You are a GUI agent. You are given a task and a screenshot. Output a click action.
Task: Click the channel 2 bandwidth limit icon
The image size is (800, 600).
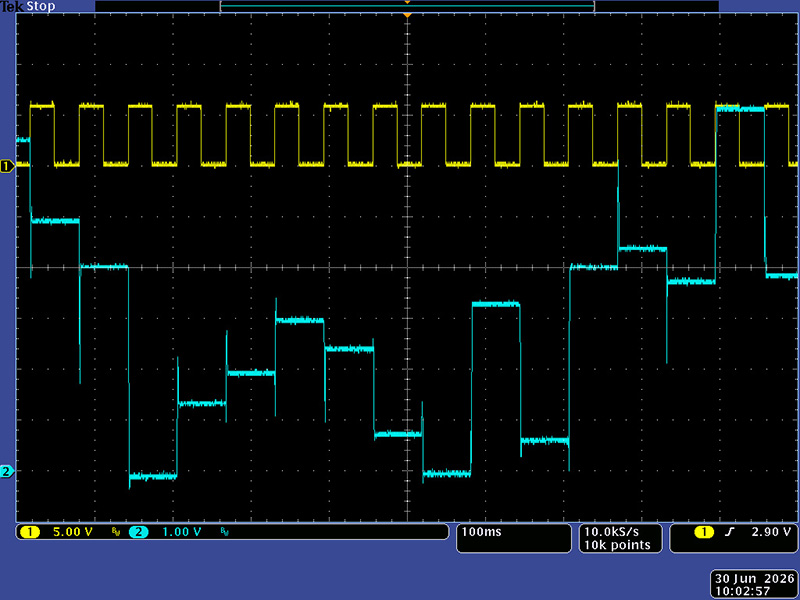tap(224, 532)
